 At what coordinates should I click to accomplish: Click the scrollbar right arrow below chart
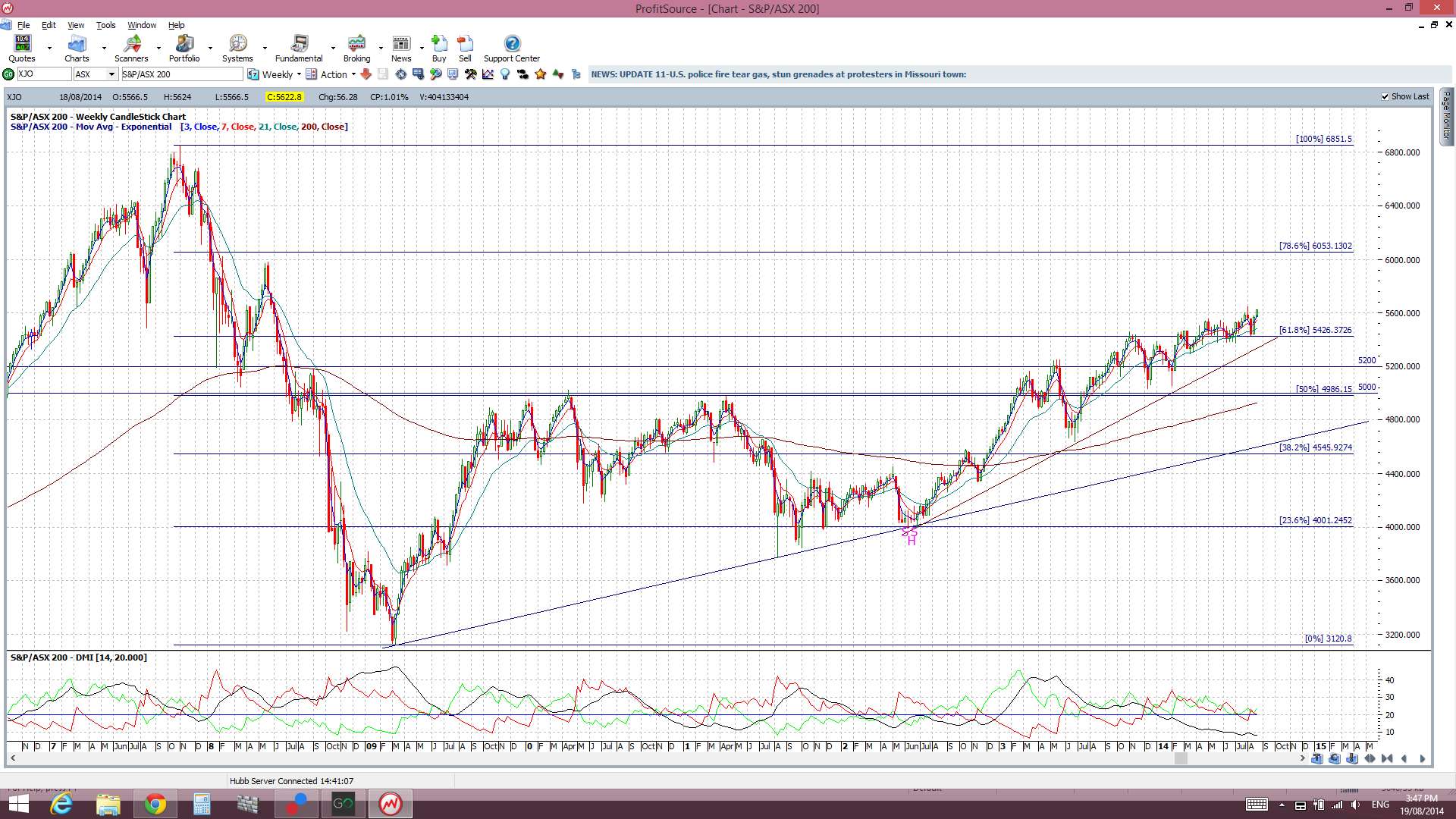1302,758
